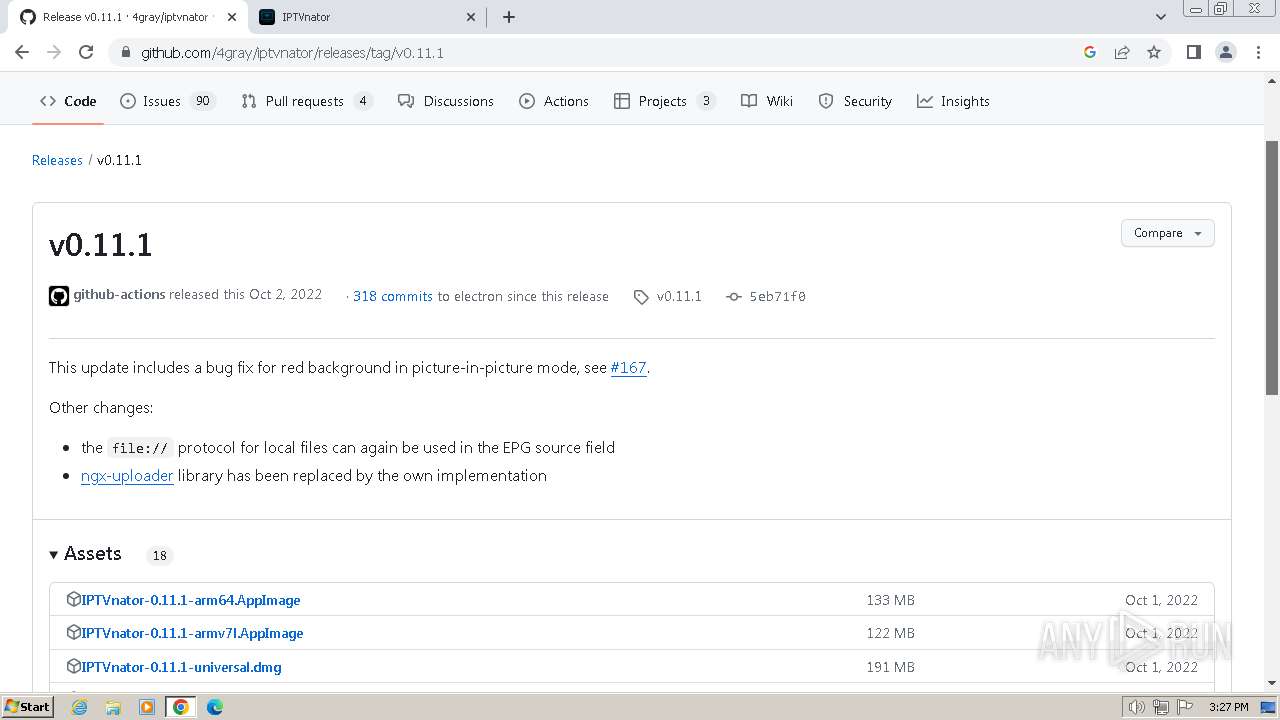Toggle the browser side panel

click(x=1193, y=52)
